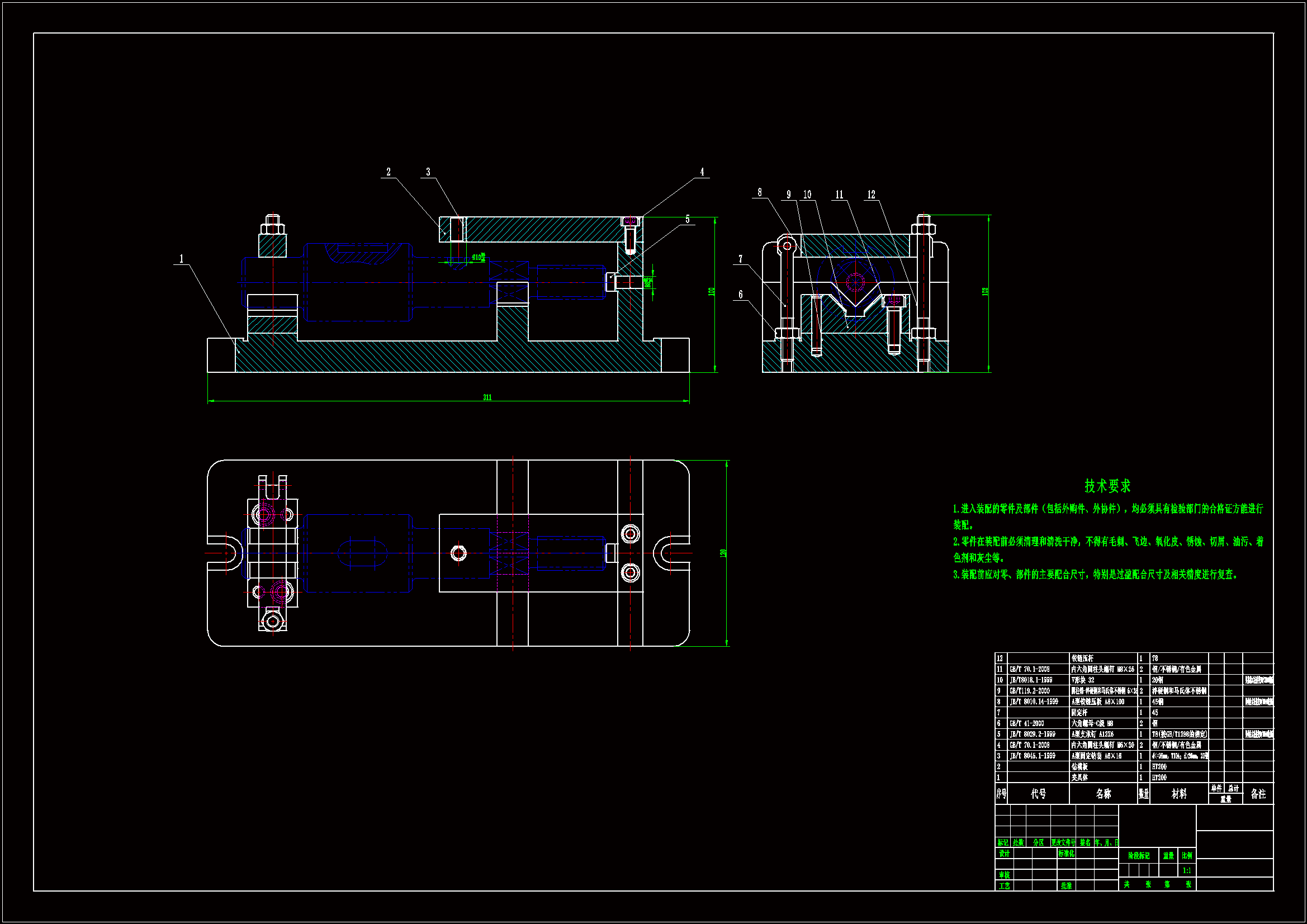This screenshot has width=1307, height=924.
Task: Click the 技术要求 heading text
Action: coord(1107,486)
